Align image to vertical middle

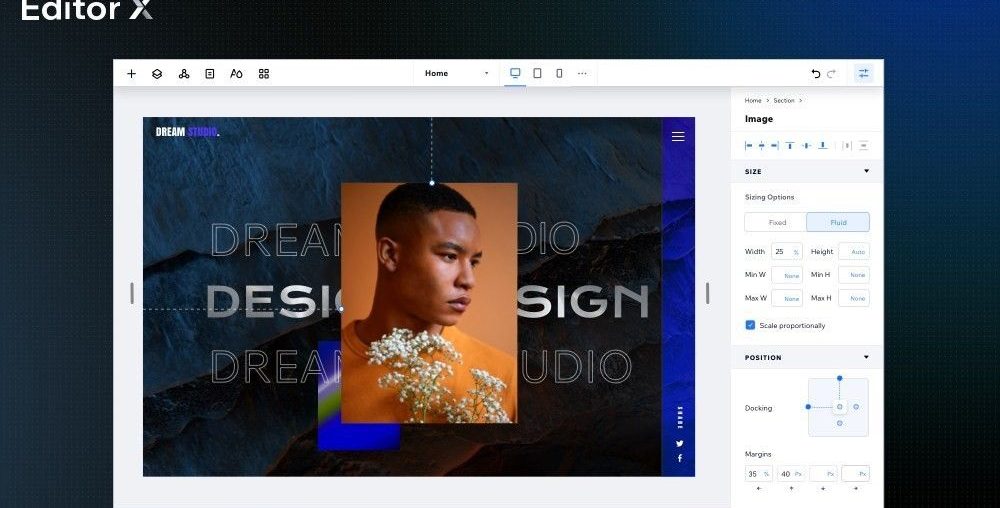806,146
